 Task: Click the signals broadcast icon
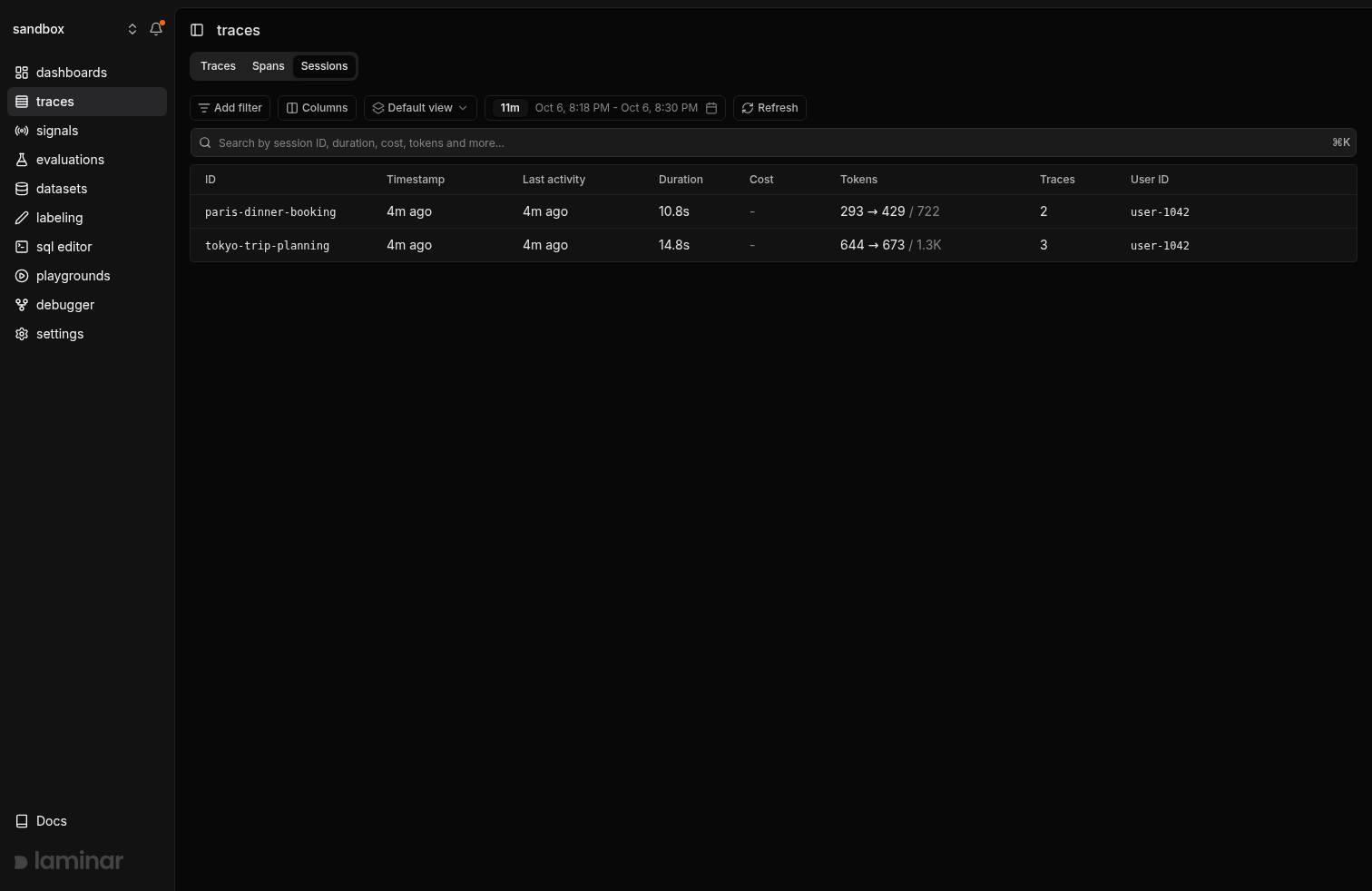22,131
